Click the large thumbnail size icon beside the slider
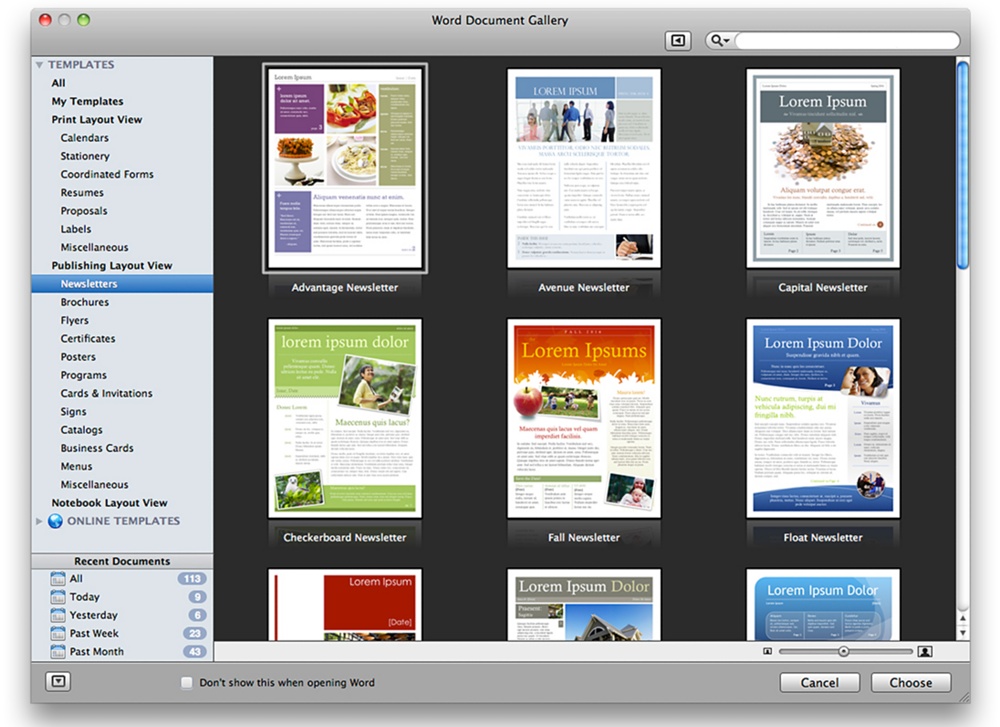The height and width of the screenshot is (727, 1000). click(922, 650)
